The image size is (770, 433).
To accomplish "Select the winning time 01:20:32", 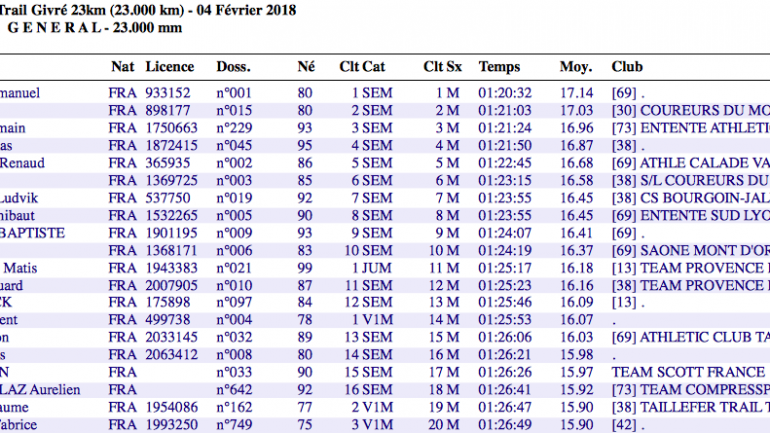I will pos(503,93).
